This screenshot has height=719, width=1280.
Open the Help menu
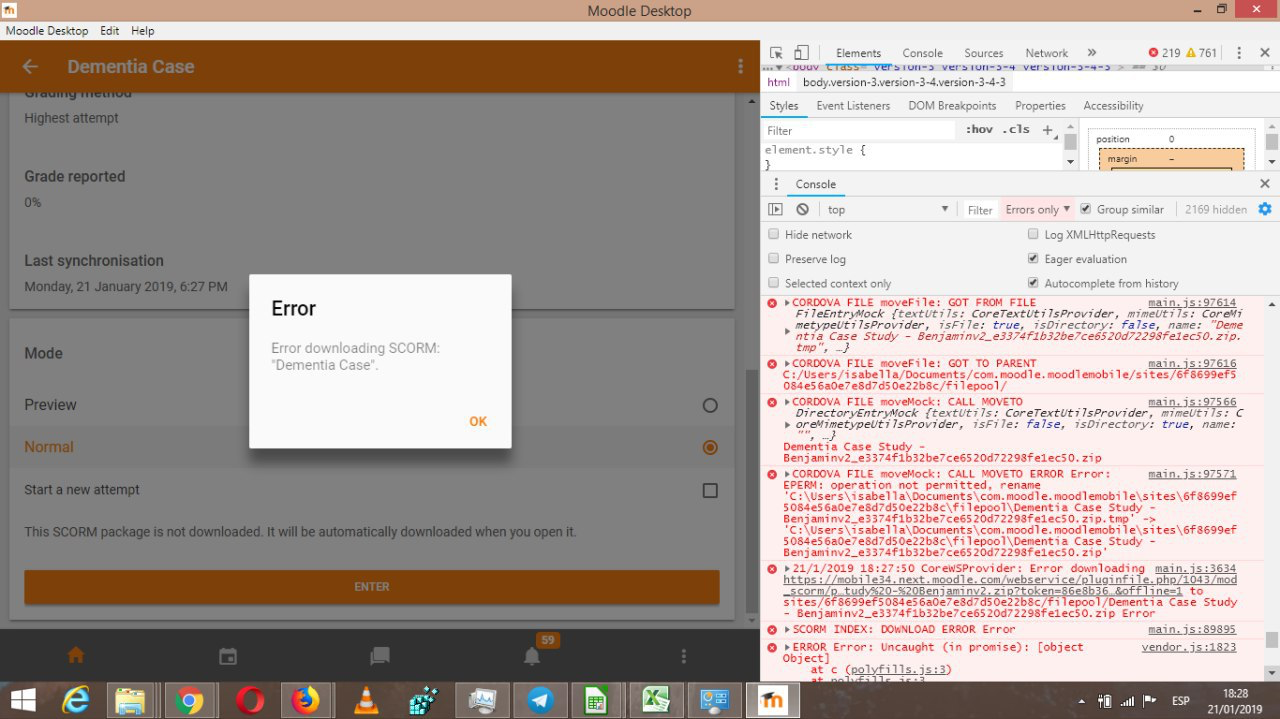(143, 31)
